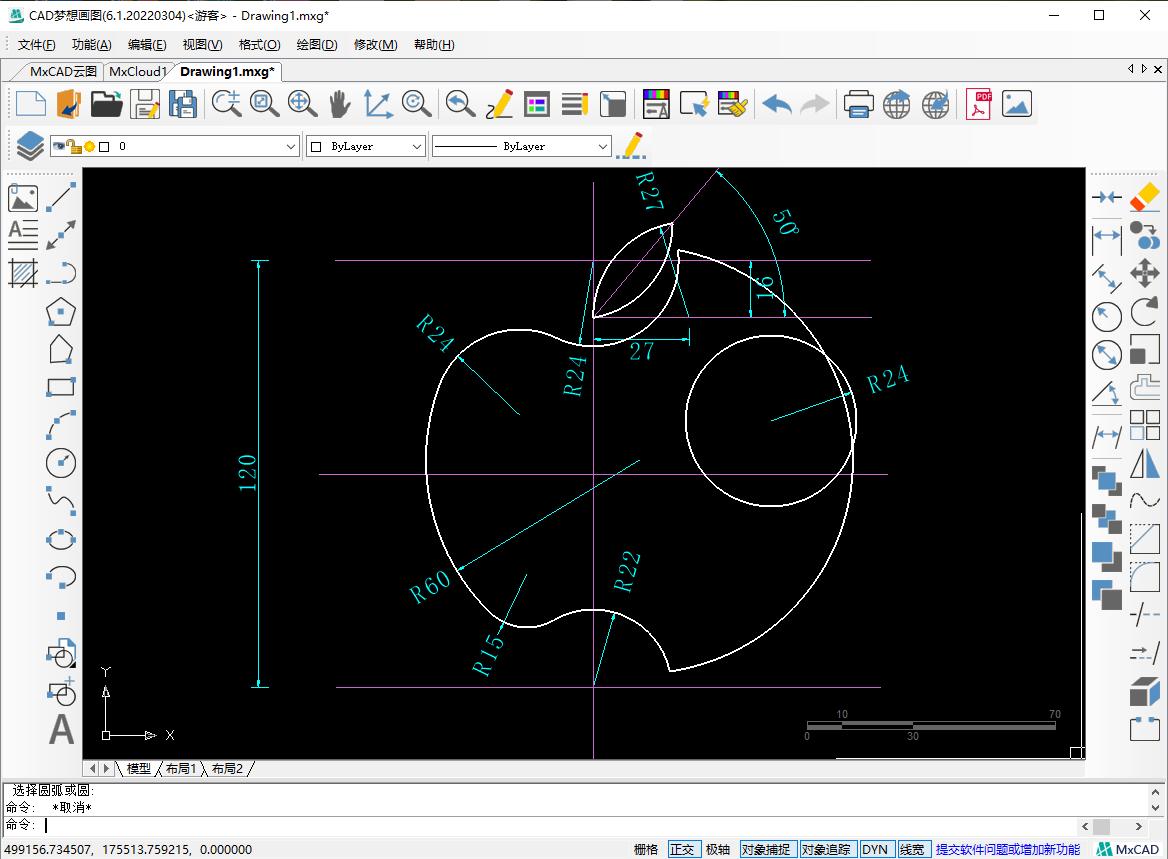Viewport: 1168px width, 859px height.
Task: Toggle DYN dynamic input
Action: 875,849
